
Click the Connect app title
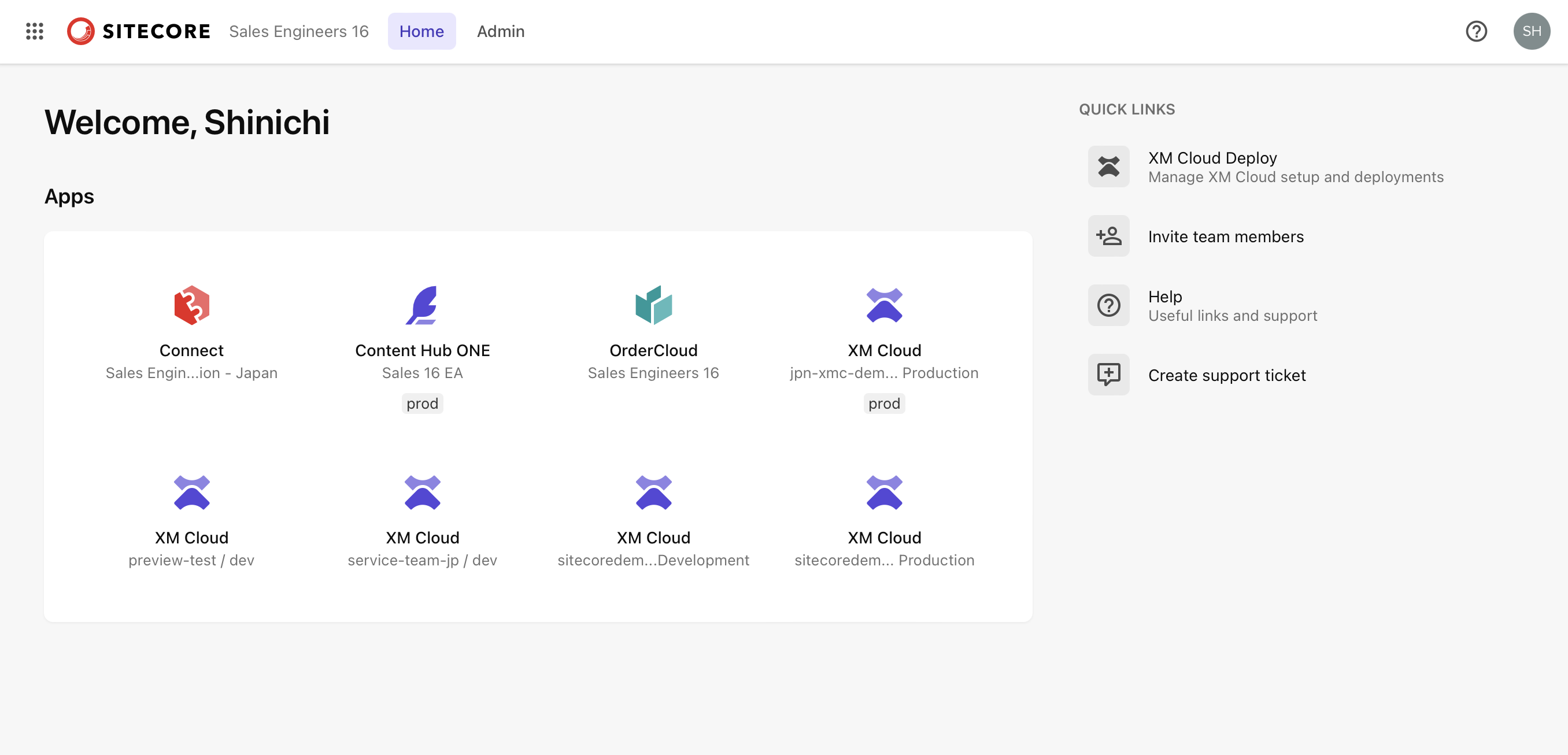(192, 350)
